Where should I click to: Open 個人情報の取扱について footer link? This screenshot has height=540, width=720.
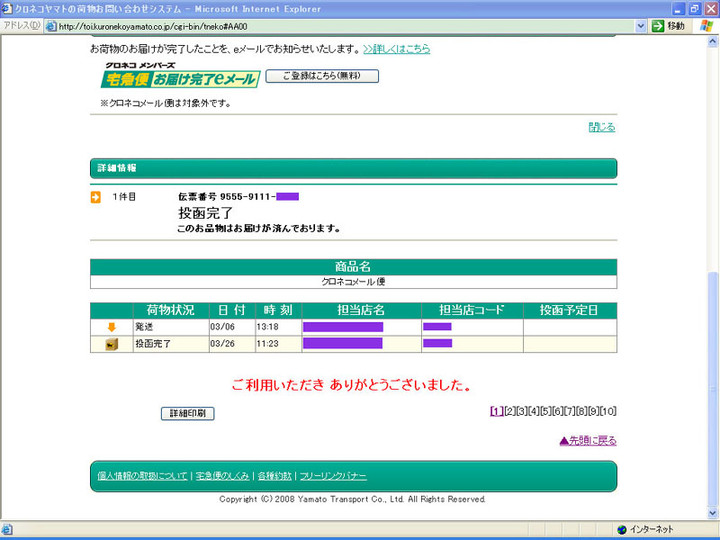click(142, 476)
